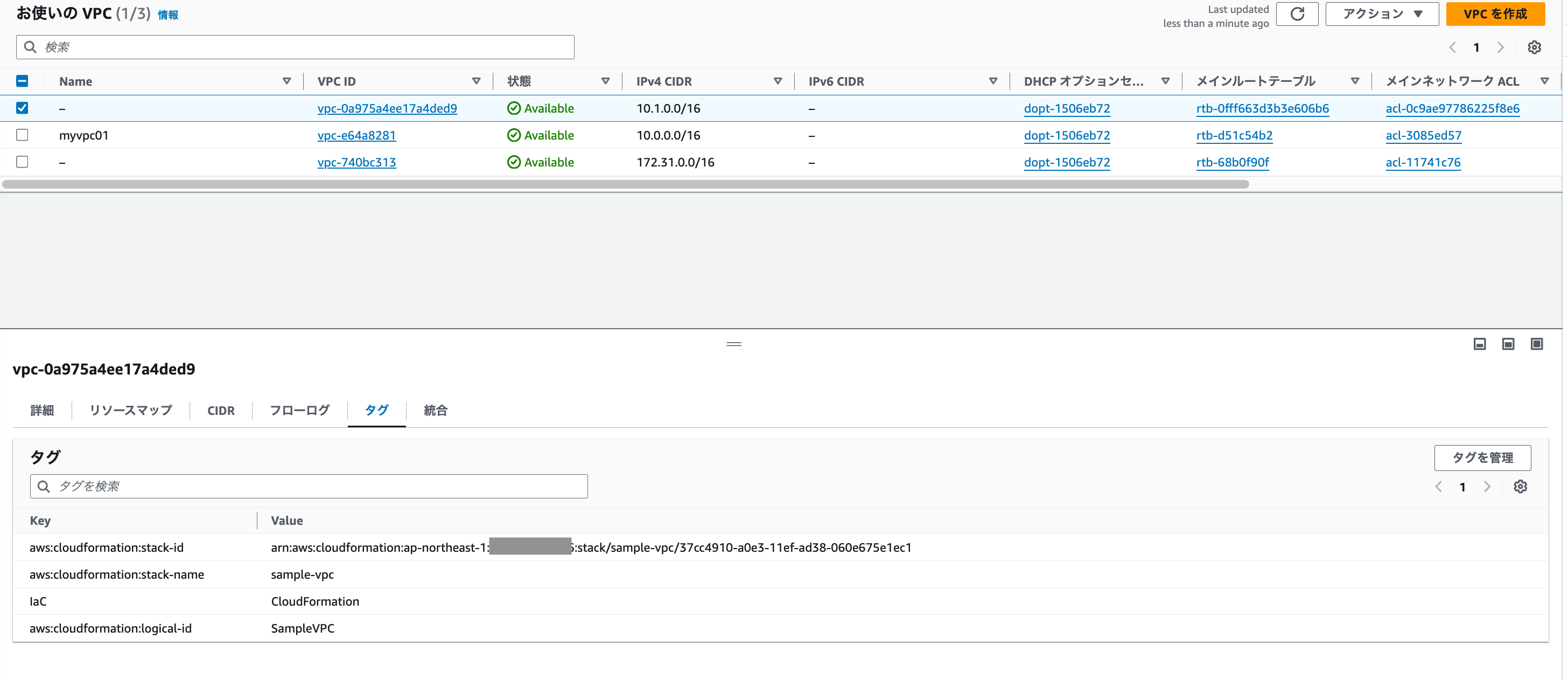Sort by the VPC ID column arrow
The image size is (1568, 680).
[x=476, y=81]
